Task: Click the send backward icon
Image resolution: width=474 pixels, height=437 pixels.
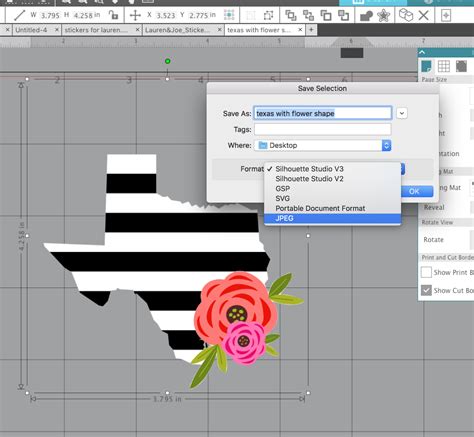Action: [x=326, y=15]
